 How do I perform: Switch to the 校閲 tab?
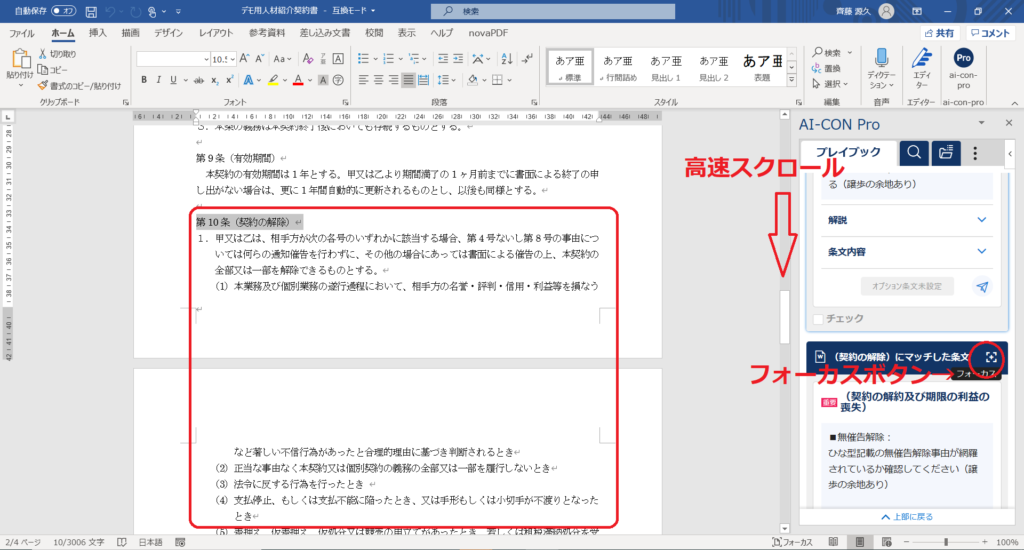[x=374, y=33]
